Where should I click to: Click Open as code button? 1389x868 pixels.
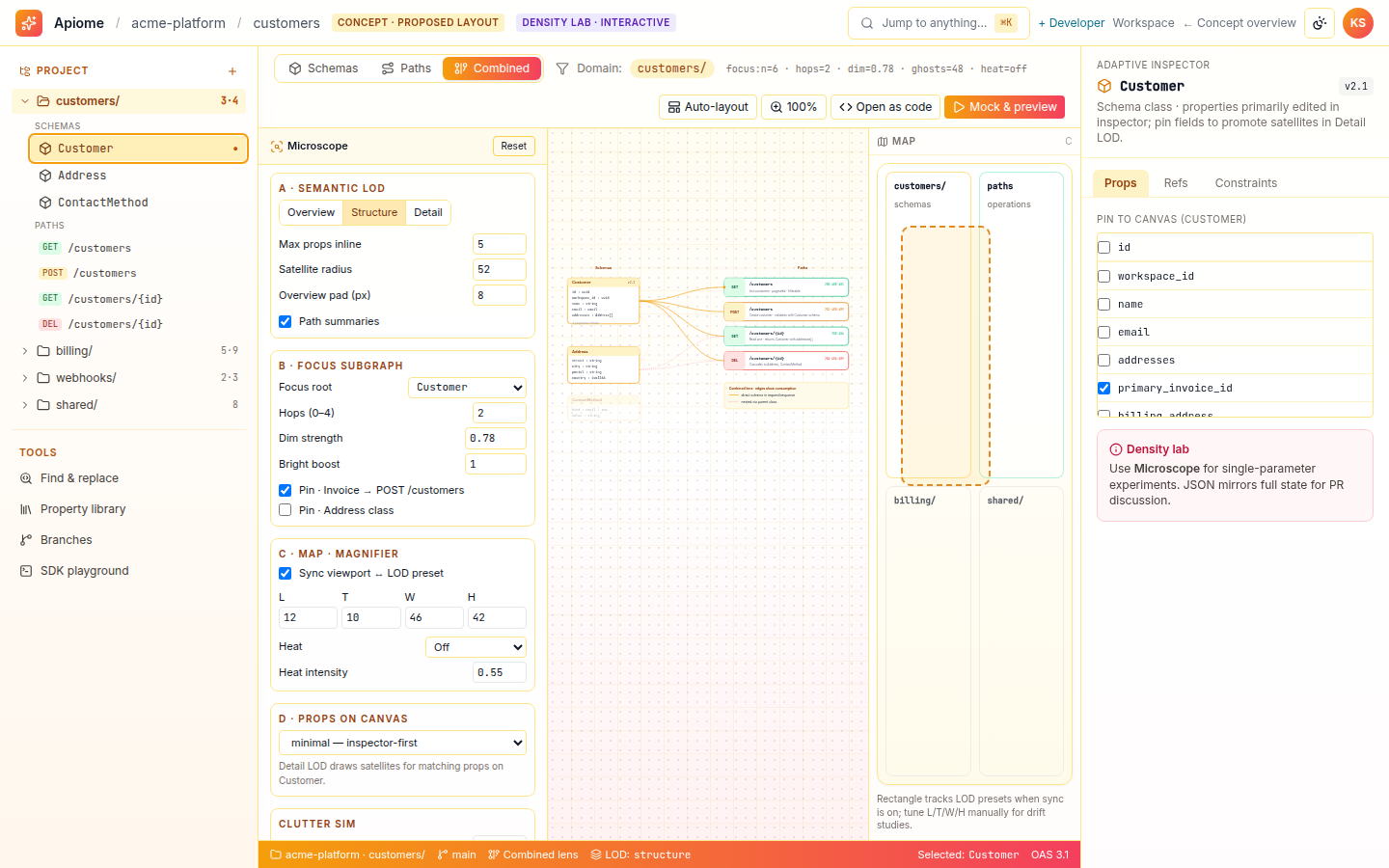pyautogui.click(x=885, y=107)
